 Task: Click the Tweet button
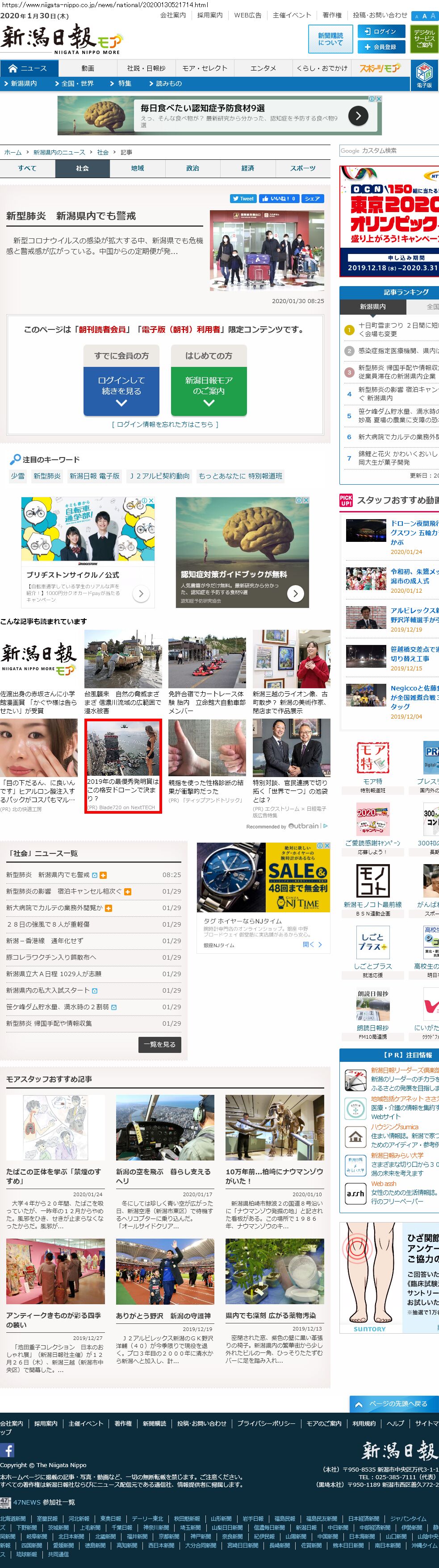242,199
